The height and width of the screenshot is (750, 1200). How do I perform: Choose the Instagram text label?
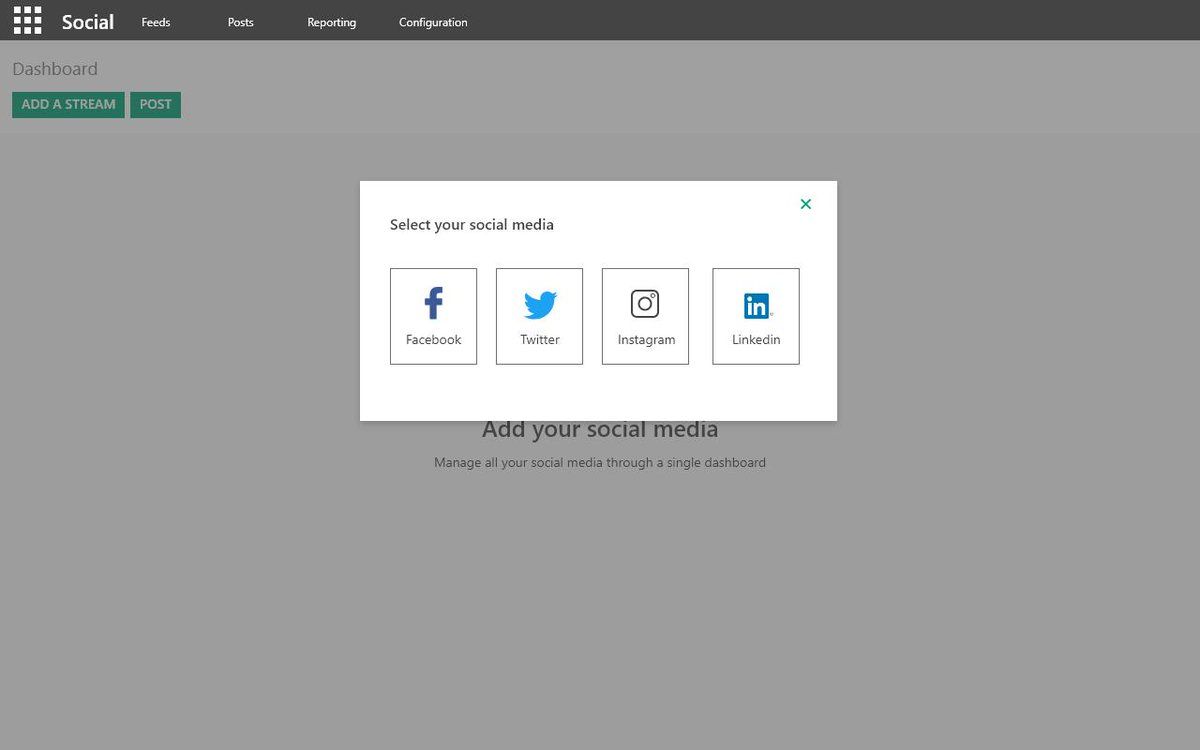coord(646,340)
